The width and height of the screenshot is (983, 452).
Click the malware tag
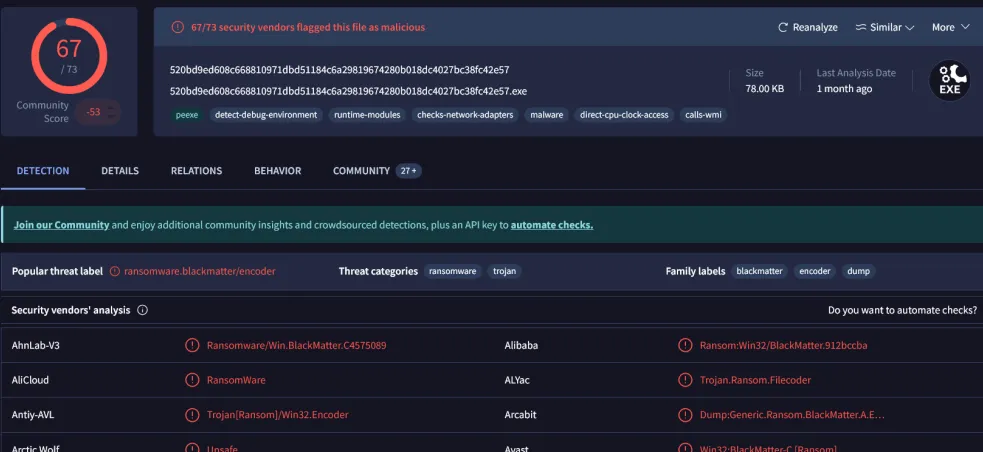pyautogui.click(x=547, y=115)
